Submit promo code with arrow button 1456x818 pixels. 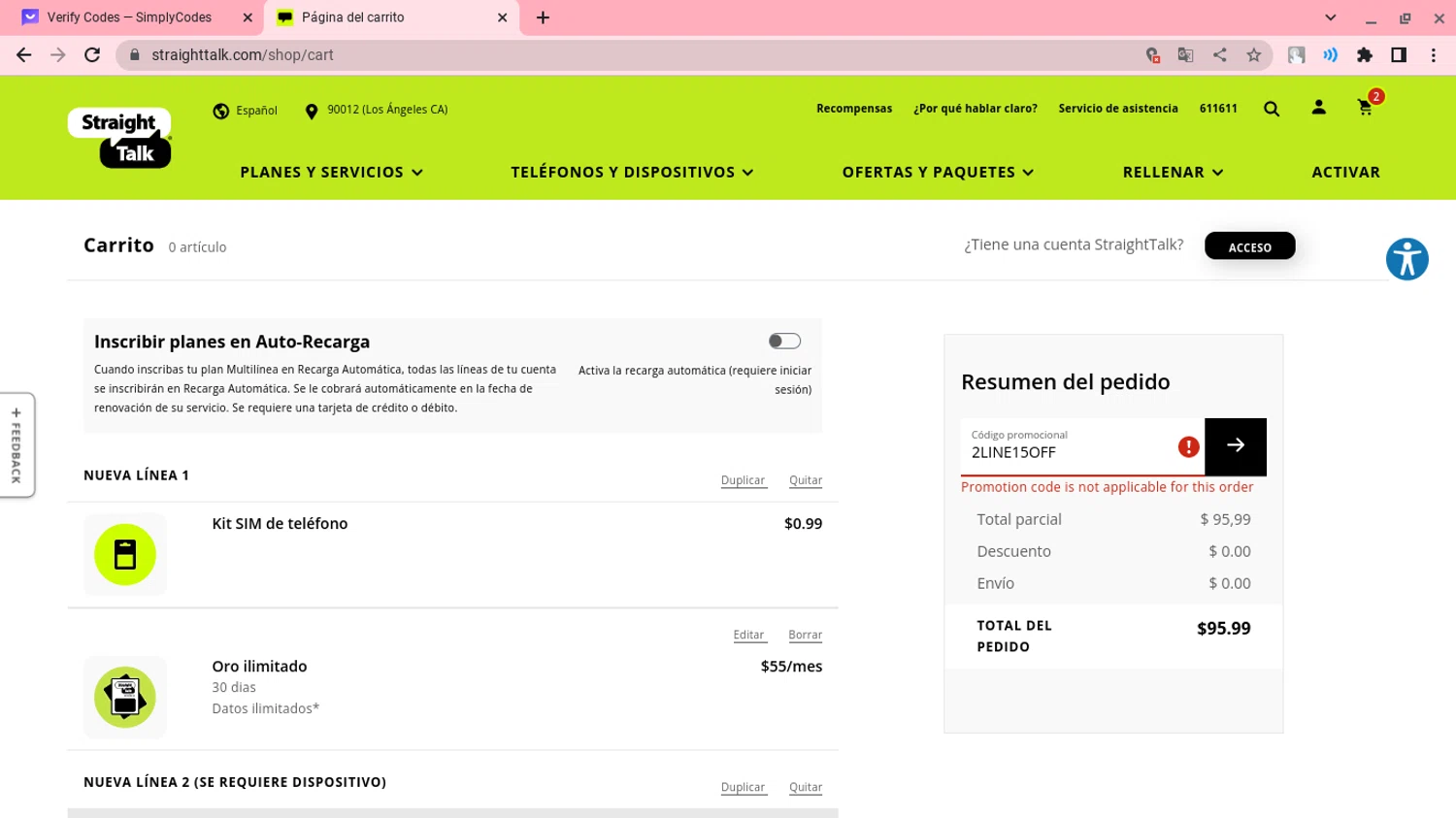[1236, 446]
